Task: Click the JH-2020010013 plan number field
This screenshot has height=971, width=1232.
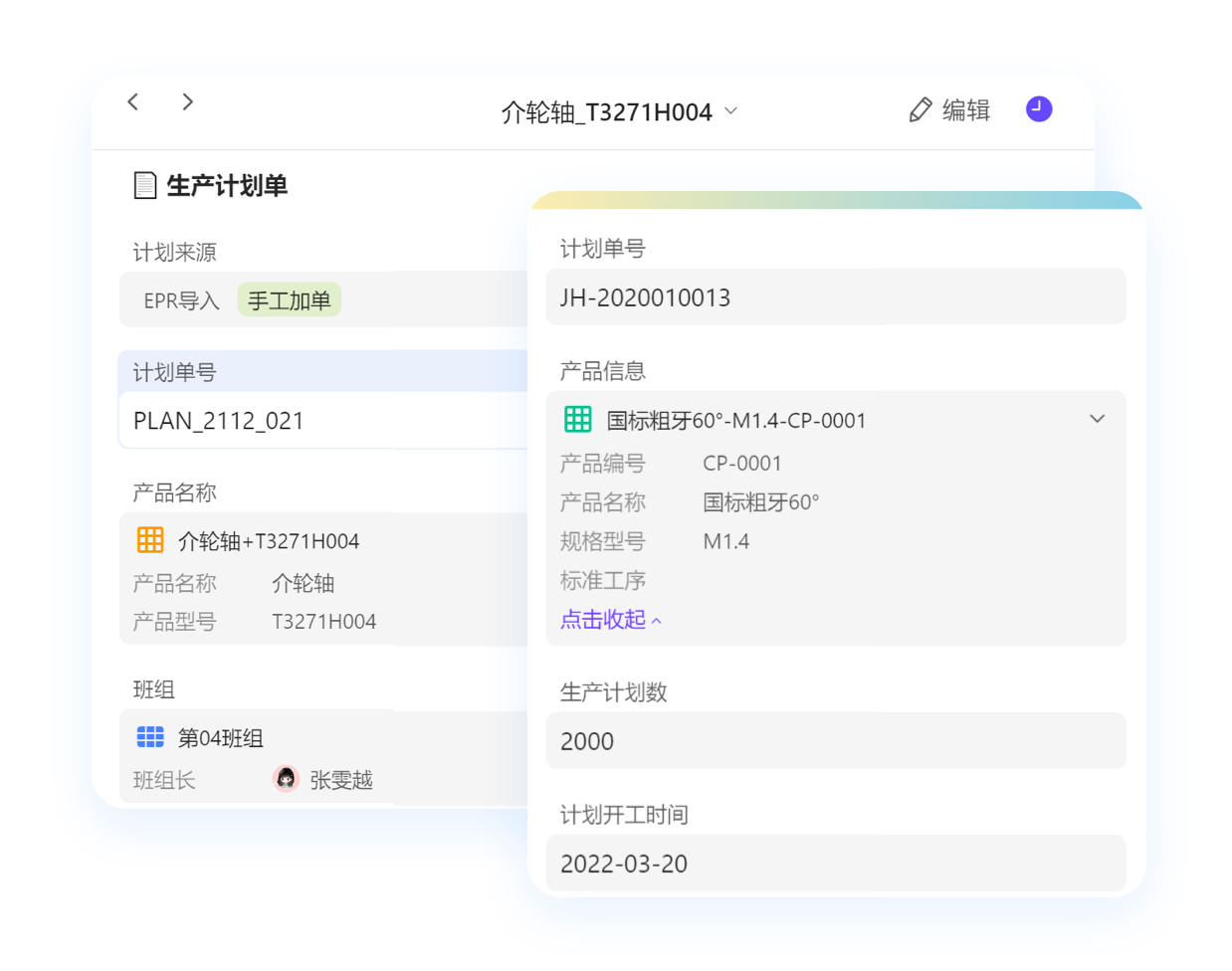Action: pos(835,297)
